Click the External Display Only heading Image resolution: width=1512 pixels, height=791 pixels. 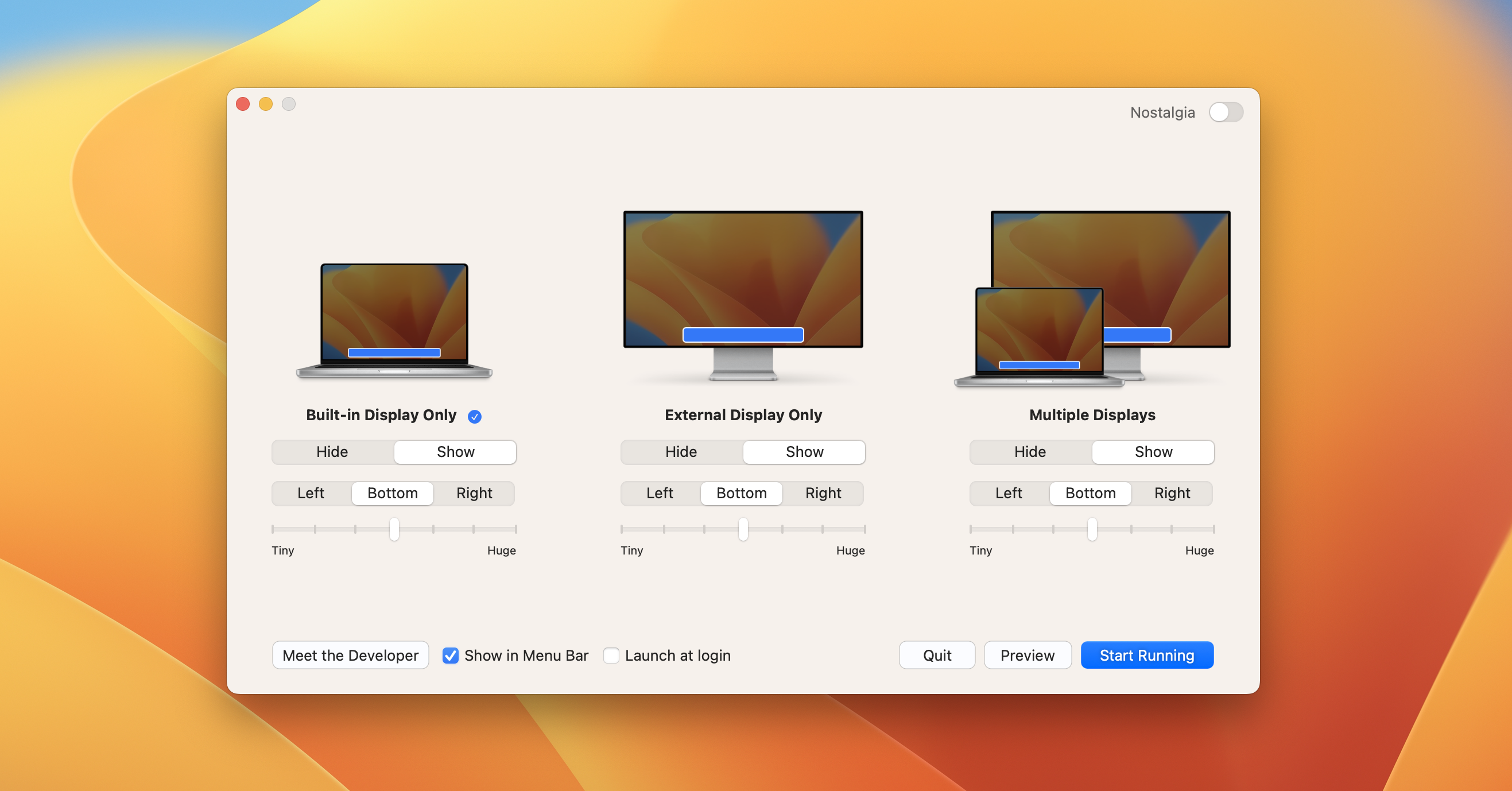coord(743,415)
